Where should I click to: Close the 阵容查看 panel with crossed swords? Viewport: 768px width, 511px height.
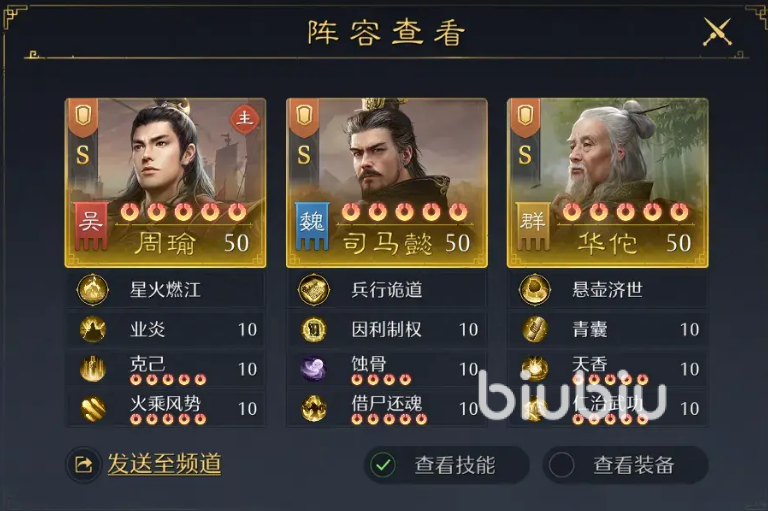click(717, 32)
